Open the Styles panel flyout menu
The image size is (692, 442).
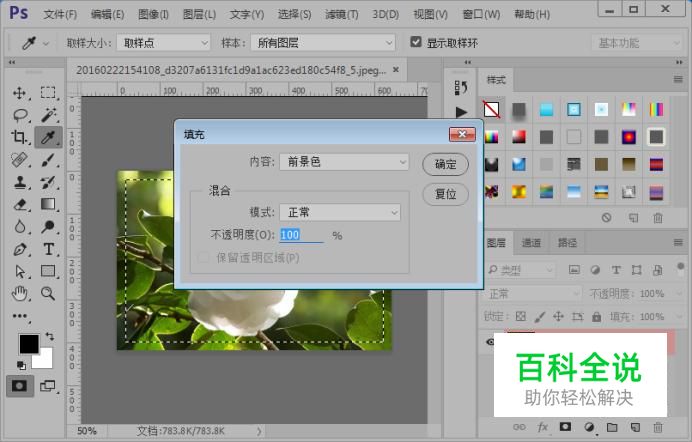click(678, 79)
